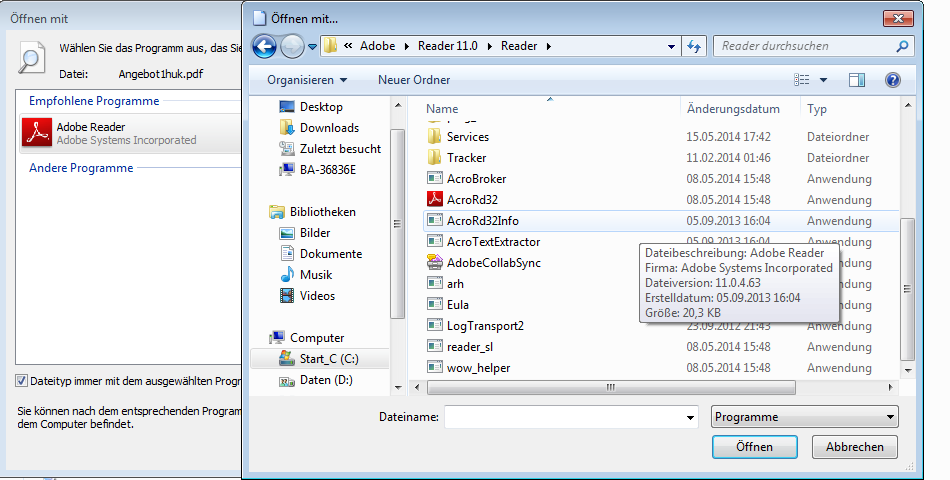Select the AcroRd32 red Adobe icon
950x480 pixels.
coord(435,199)
